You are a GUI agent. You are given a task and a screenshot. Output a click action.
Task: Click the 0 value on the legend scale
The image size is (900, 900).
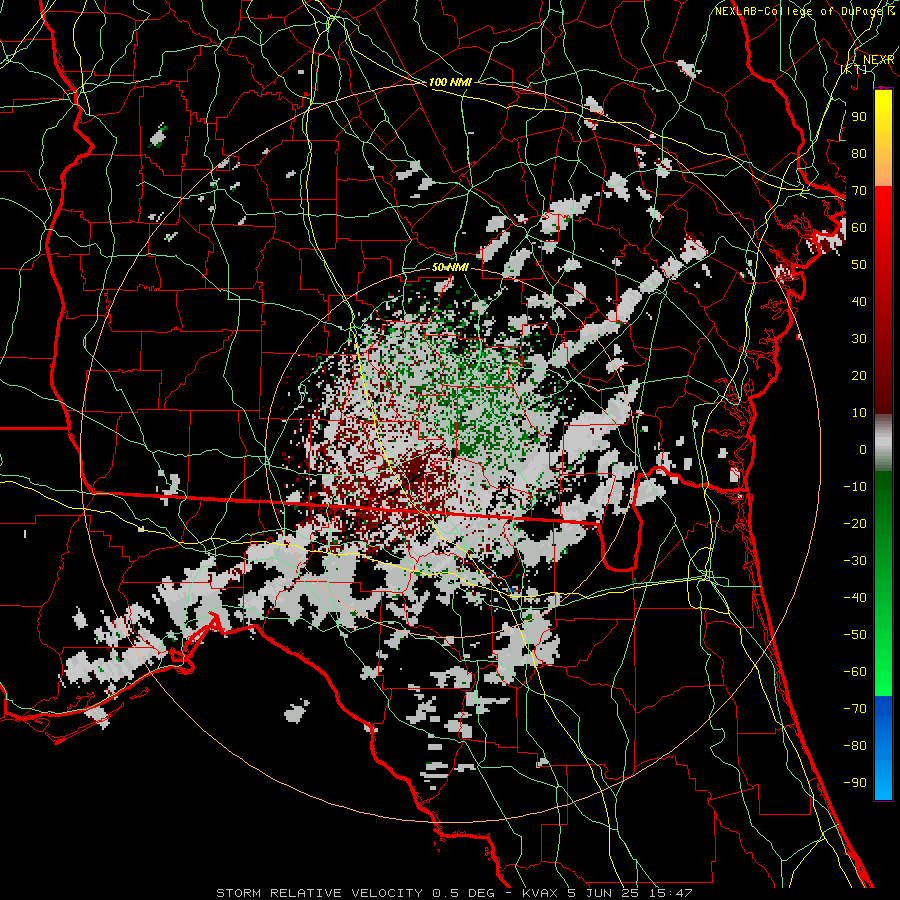coord(863,449)
